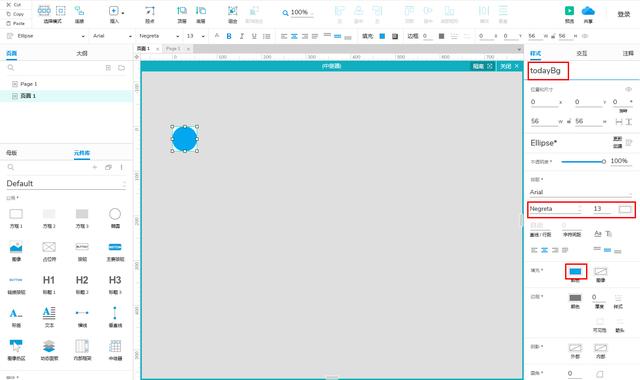Click fill color swatch in style panel
640x380 pixels.
click(x=576, y=271)
